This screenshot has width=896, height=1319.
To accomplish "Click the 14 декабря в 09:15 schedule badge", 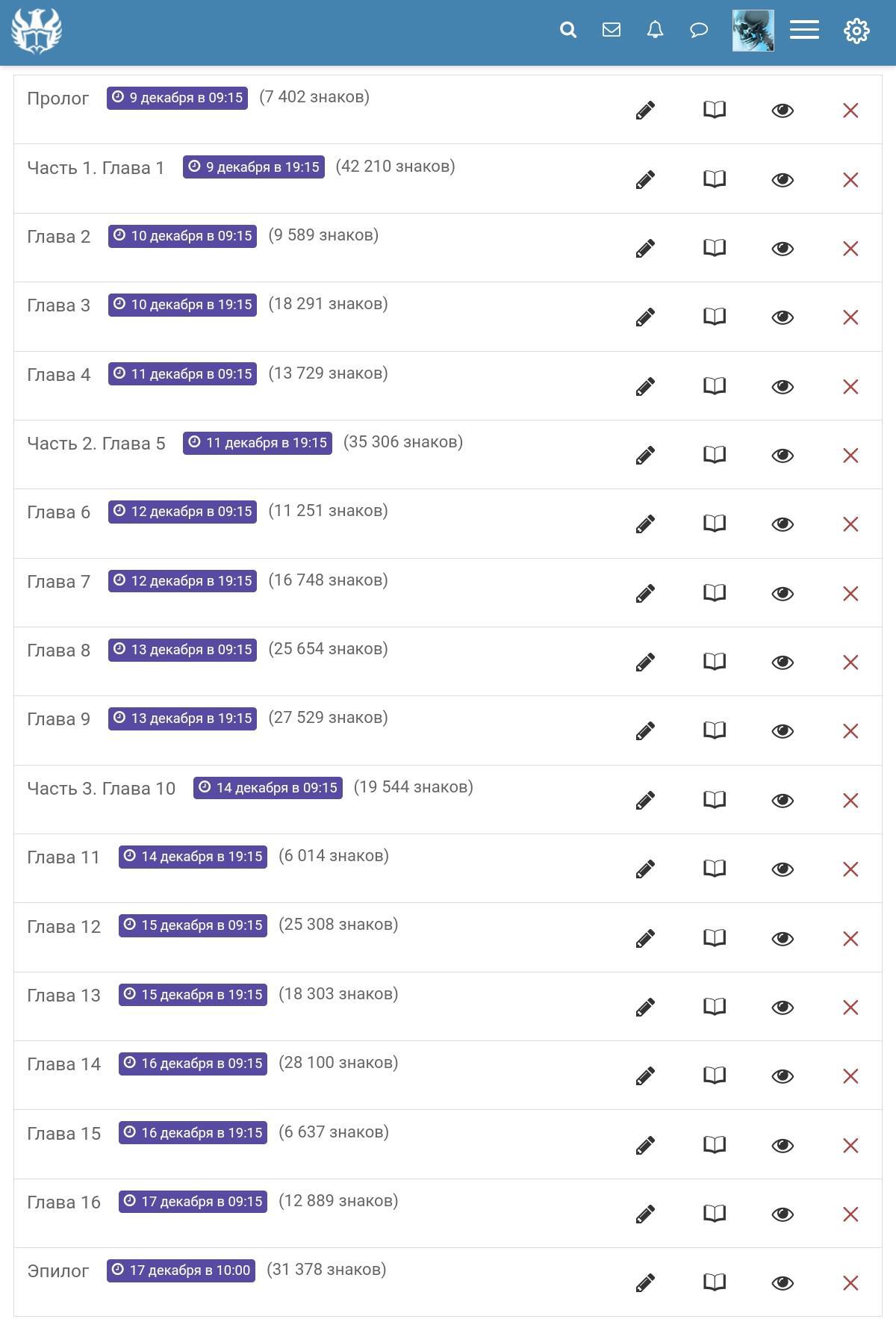I will 268,788.
